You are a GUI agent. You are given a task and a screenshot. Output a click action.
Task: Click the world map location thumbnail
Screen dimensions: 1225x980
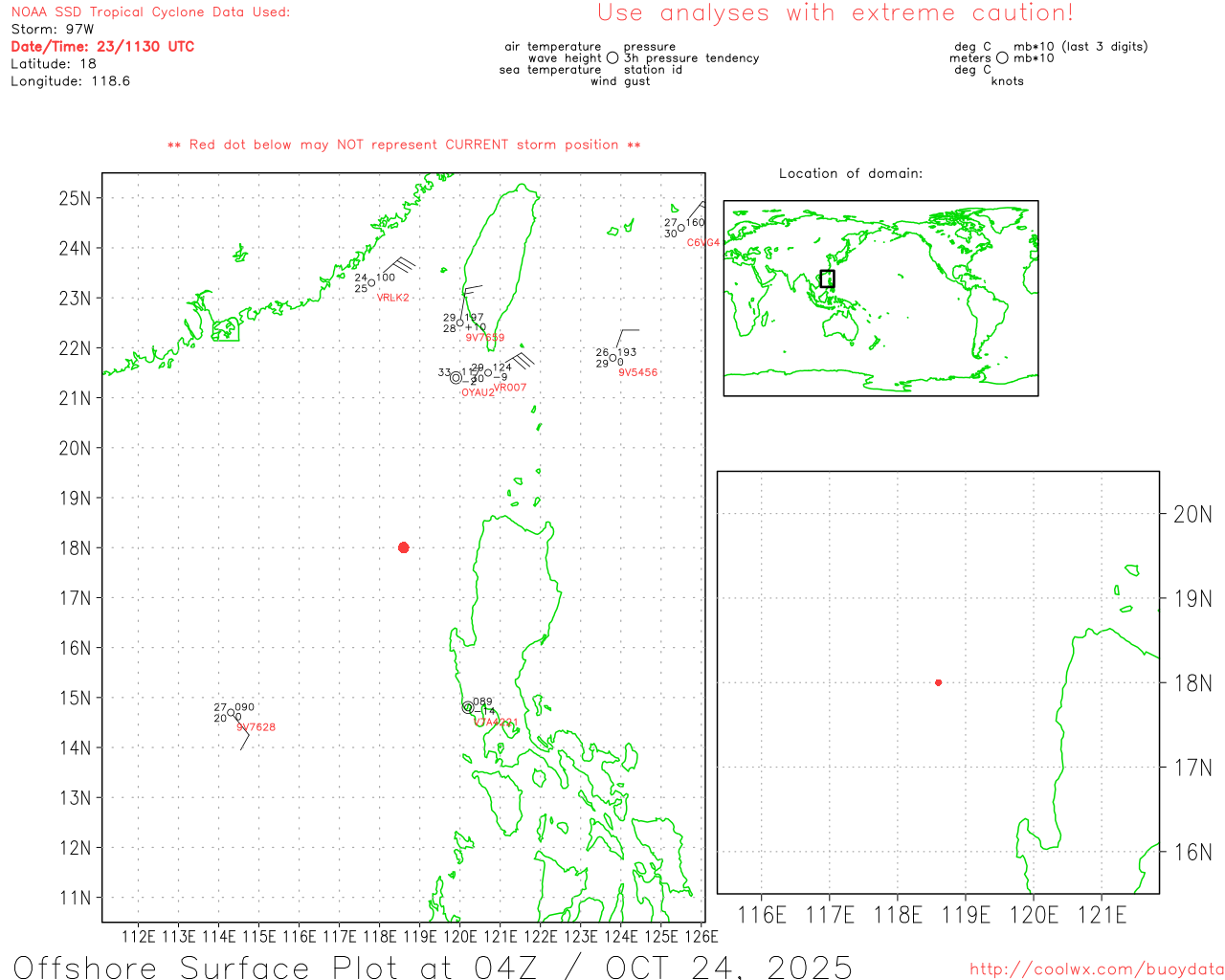click(x=880, y=299)
